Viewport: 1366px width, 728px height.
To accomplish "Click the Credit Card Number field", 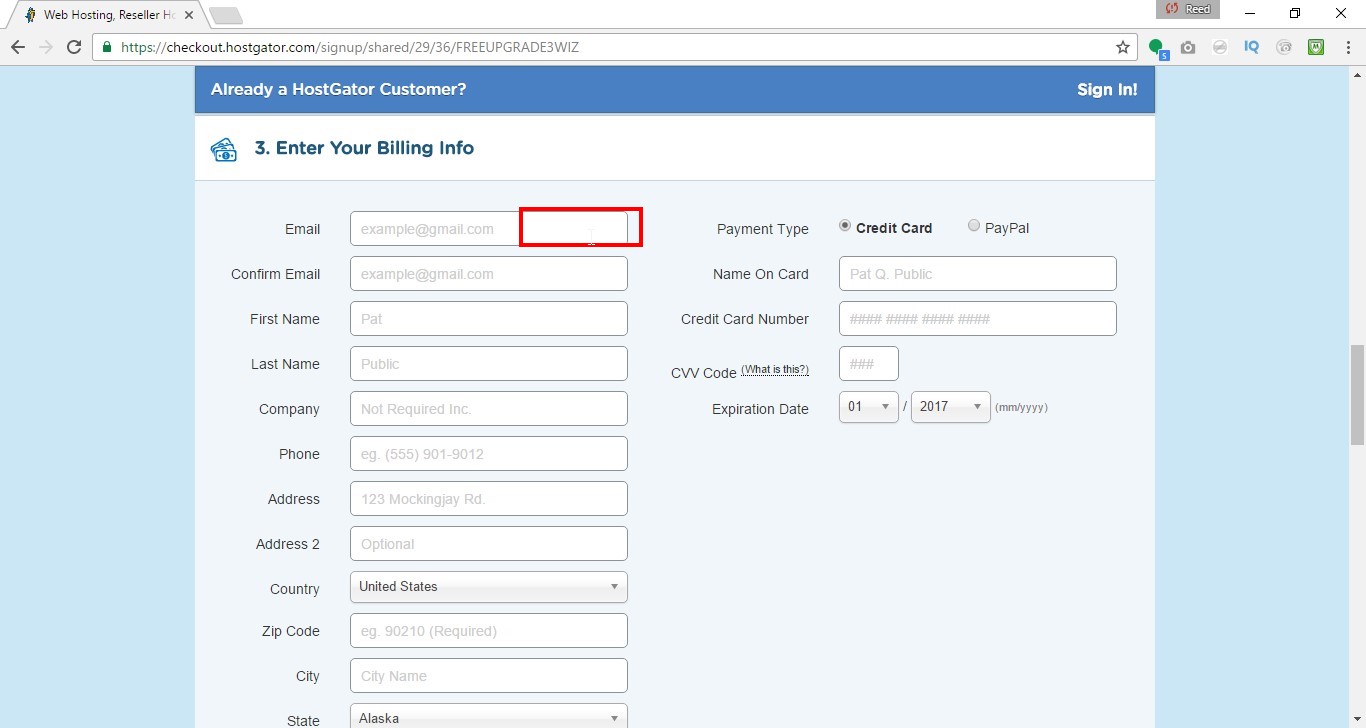I will point(978,319).
